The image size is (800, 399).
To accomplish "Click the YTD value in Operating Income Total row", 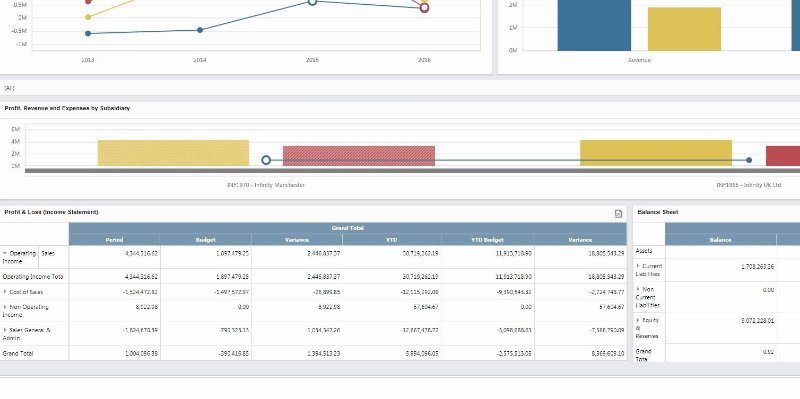I will (x=420, y=277).
